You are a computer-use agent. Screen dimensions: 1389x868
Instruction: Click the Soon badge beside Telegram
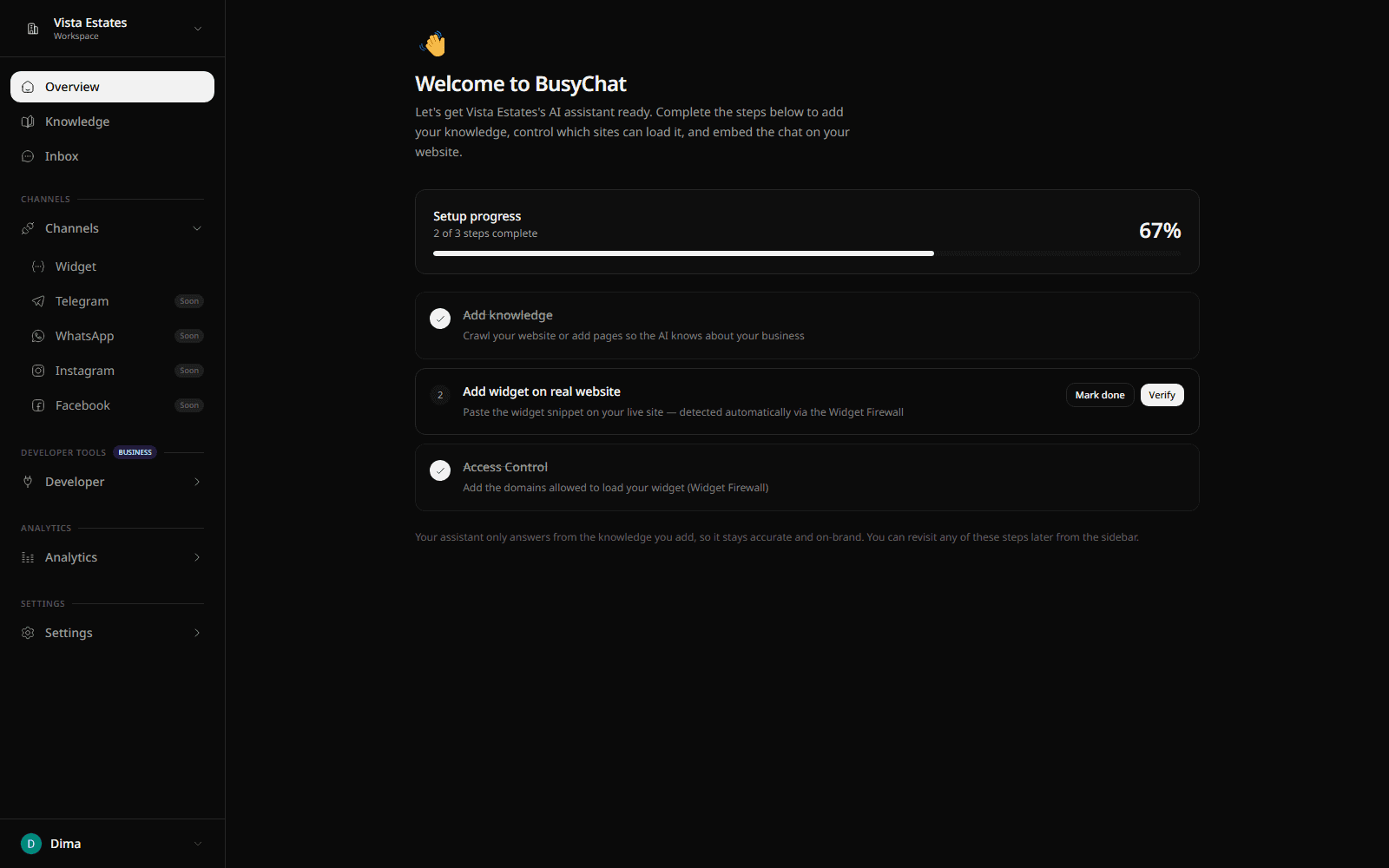click(x=189, y=301)
